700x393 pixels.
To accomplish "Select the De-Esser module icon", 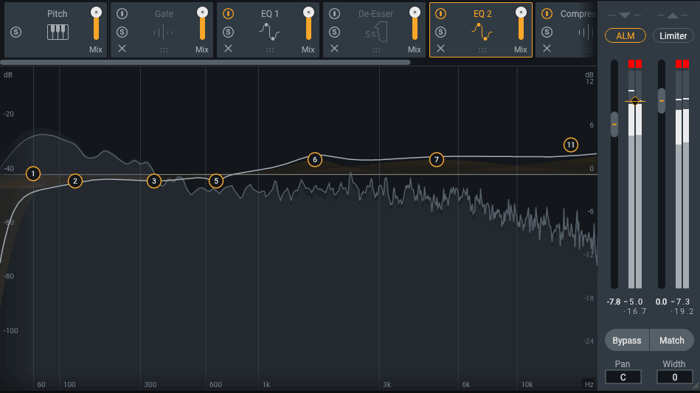I will [376, 32].
